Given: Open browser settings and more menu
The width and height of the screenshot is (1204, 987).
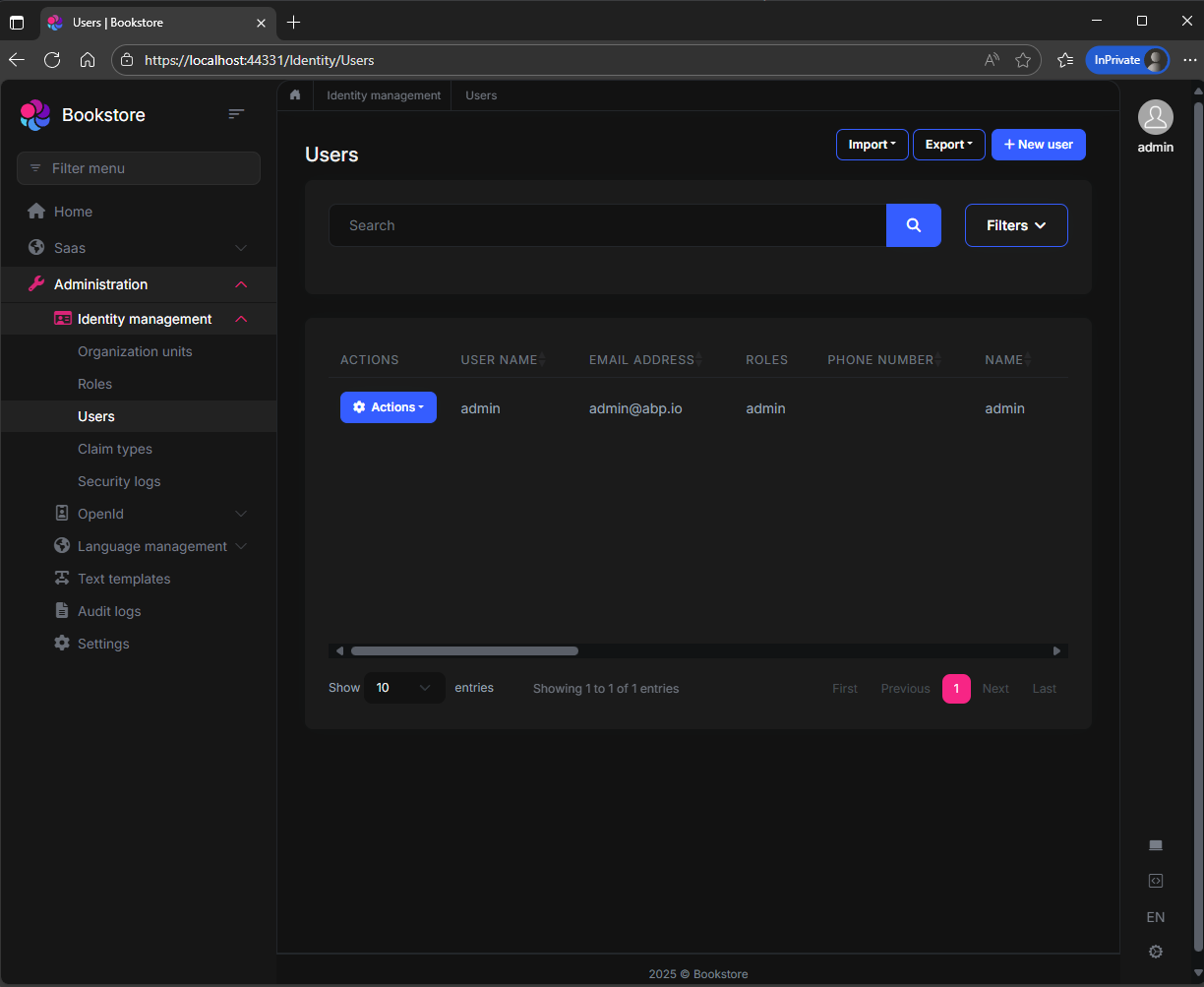Looking at the screenshot, I should point(1189,60).
